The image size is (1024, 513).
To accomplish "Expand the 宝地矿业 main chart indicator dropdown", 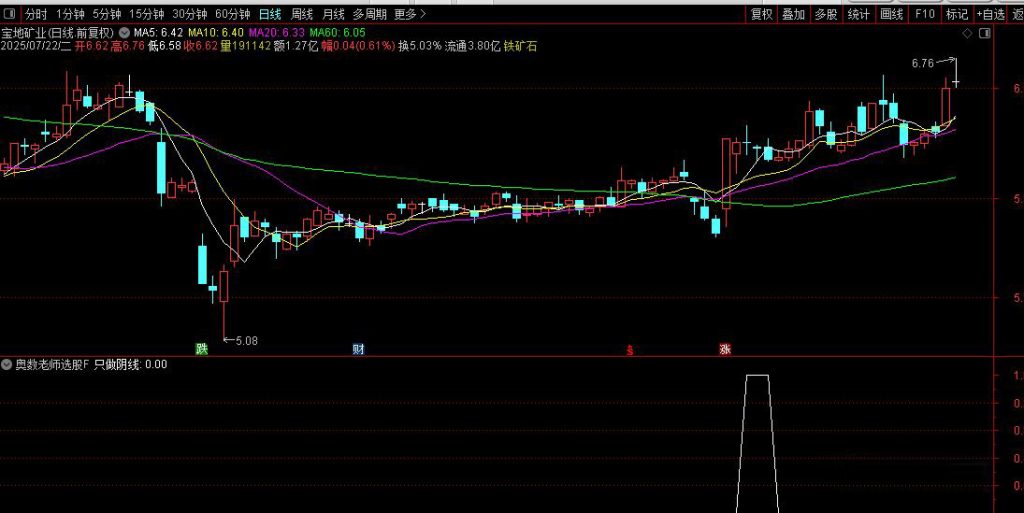I will 123,33.
